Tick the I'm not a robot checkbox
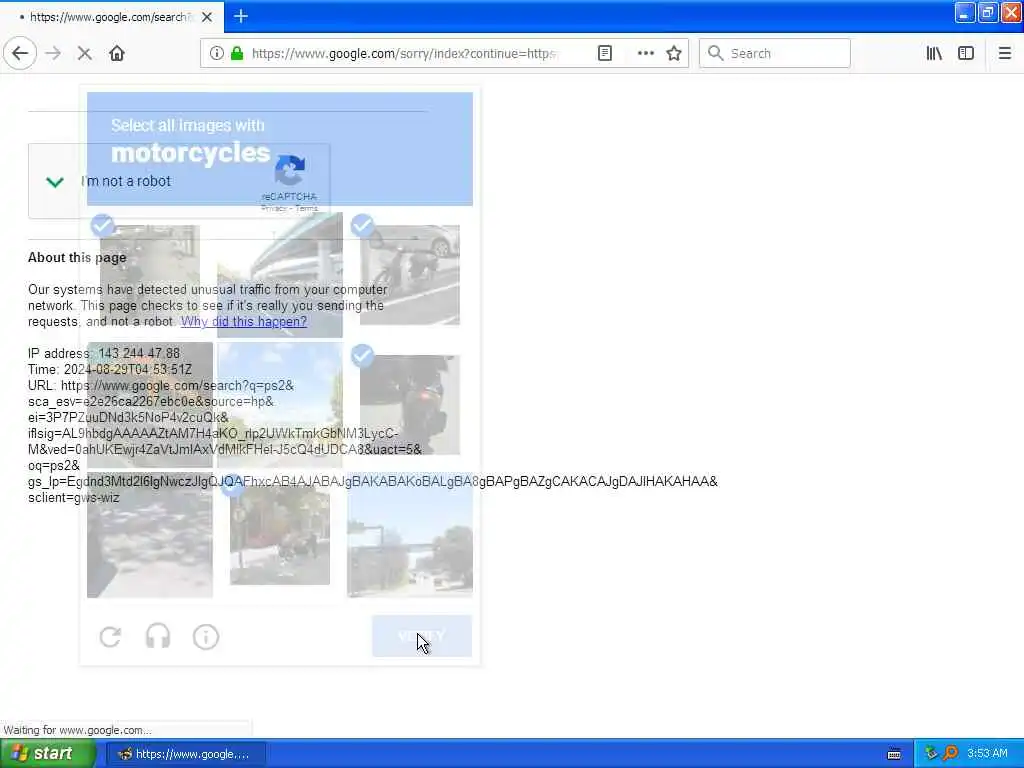This screenshot has width=1024, height=768. [55, 182]
